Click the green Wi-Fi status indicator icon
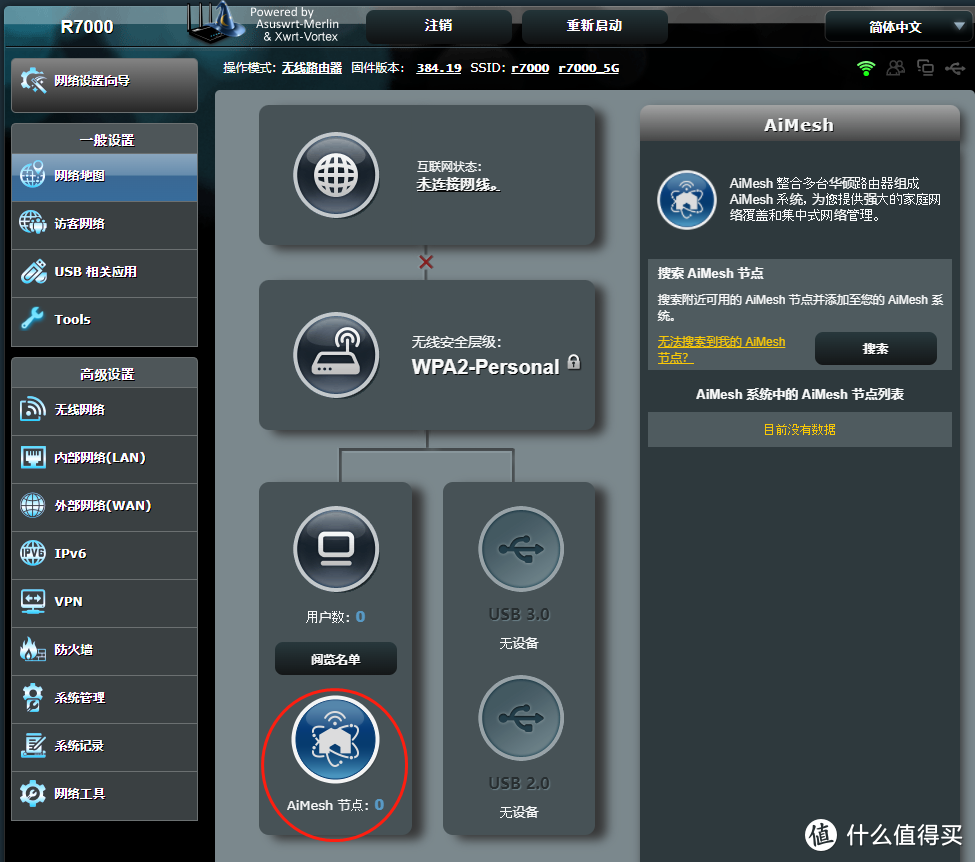Viewport: 975px width, 862px height. [x=864, y=68]
